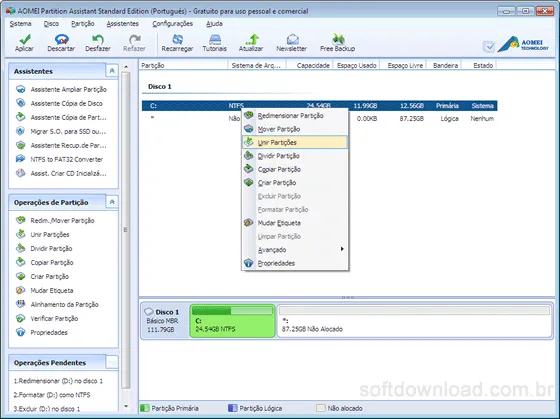Open Assistente Cópia de Part... wizard
This screenshot has height=419, width=560.
tap(61, 117)
